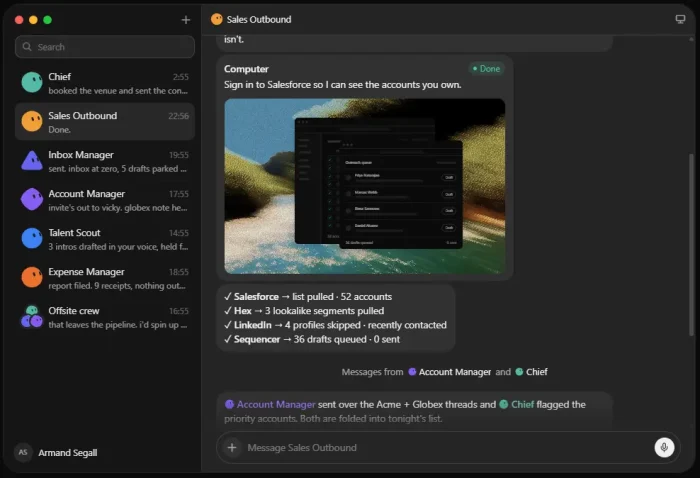The height and width of the screenshot is (478, 700).
Task: Click the Salesforce list pulled line
Action: [308, 297]
